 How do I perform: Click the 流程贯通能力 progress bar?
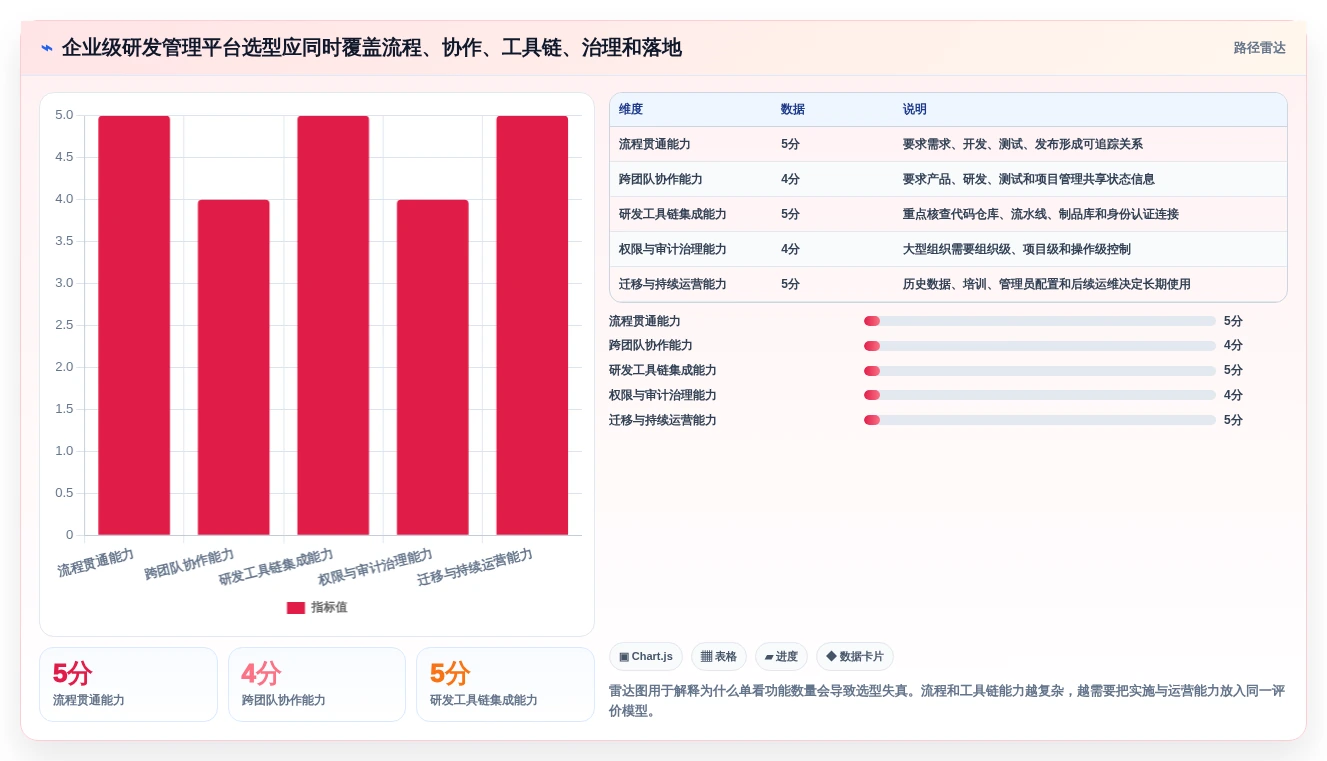pyautogui.click(x=1040, y=321)
